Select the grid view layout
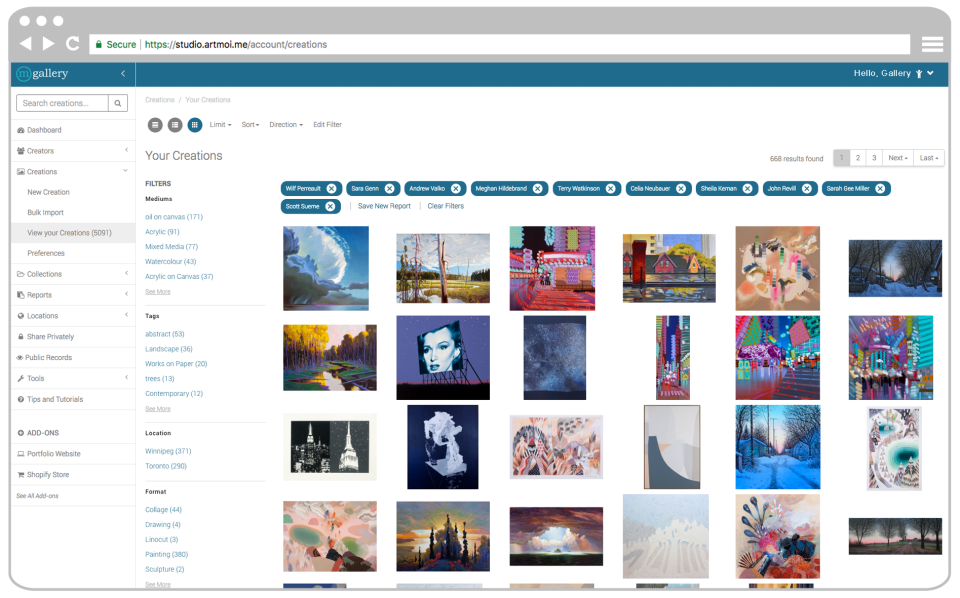 [195, 124]
